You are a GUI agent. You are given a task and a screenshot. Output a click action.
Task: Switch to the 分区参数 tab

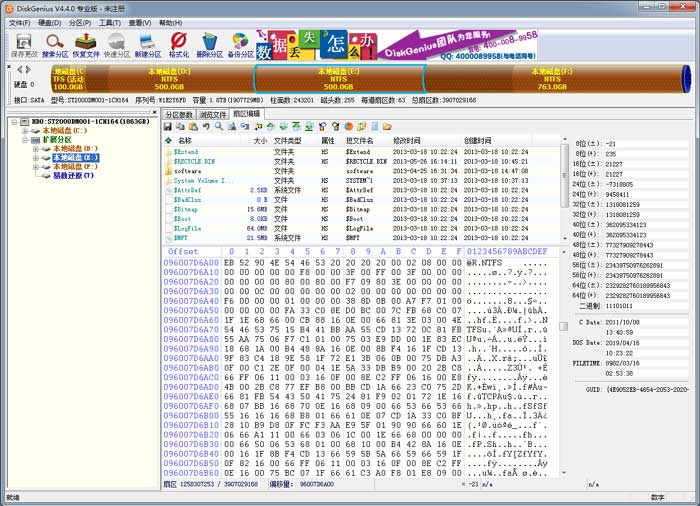coord(179,115)
